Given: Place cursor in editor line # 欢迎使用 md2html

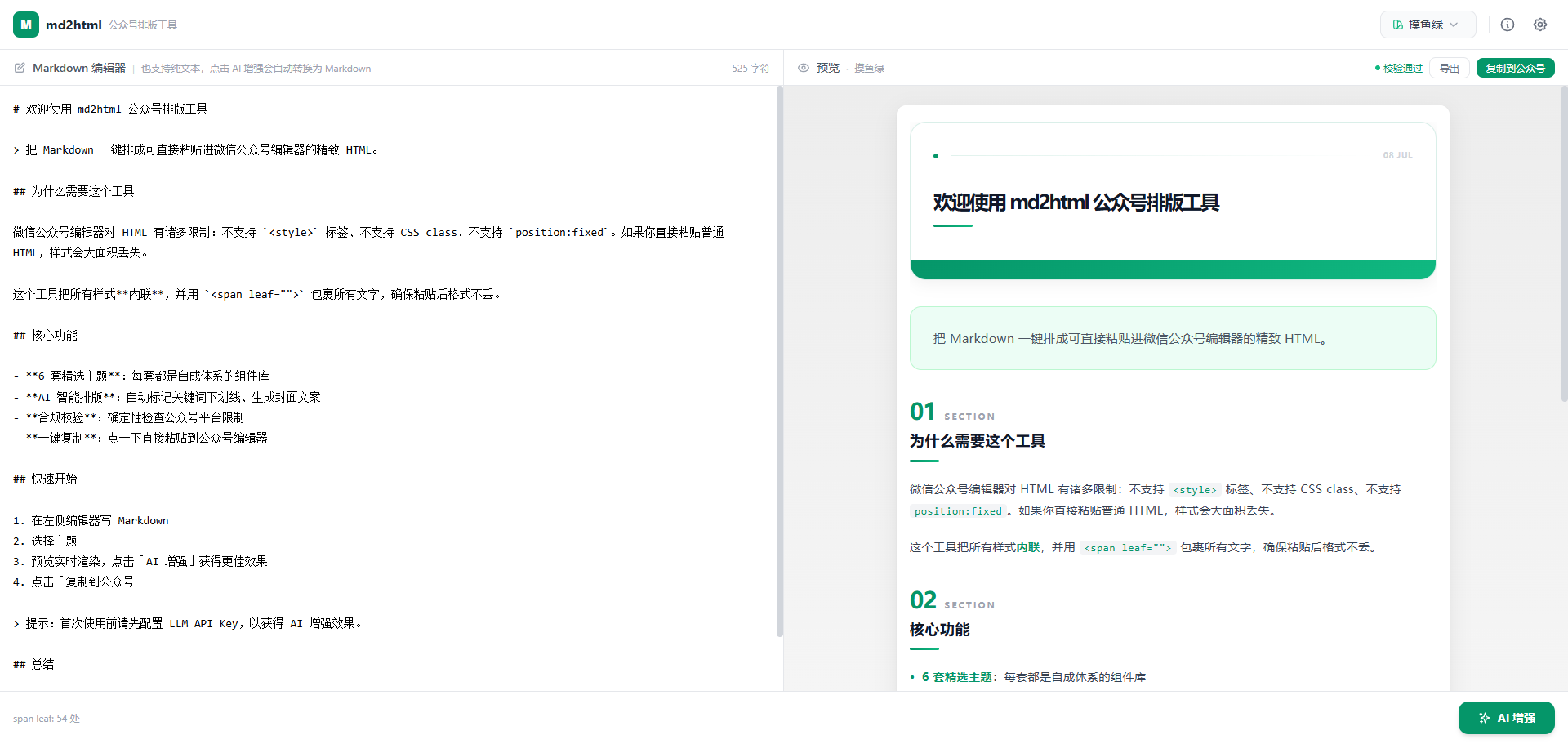Looking at the screenshot, I should point(110,109).
